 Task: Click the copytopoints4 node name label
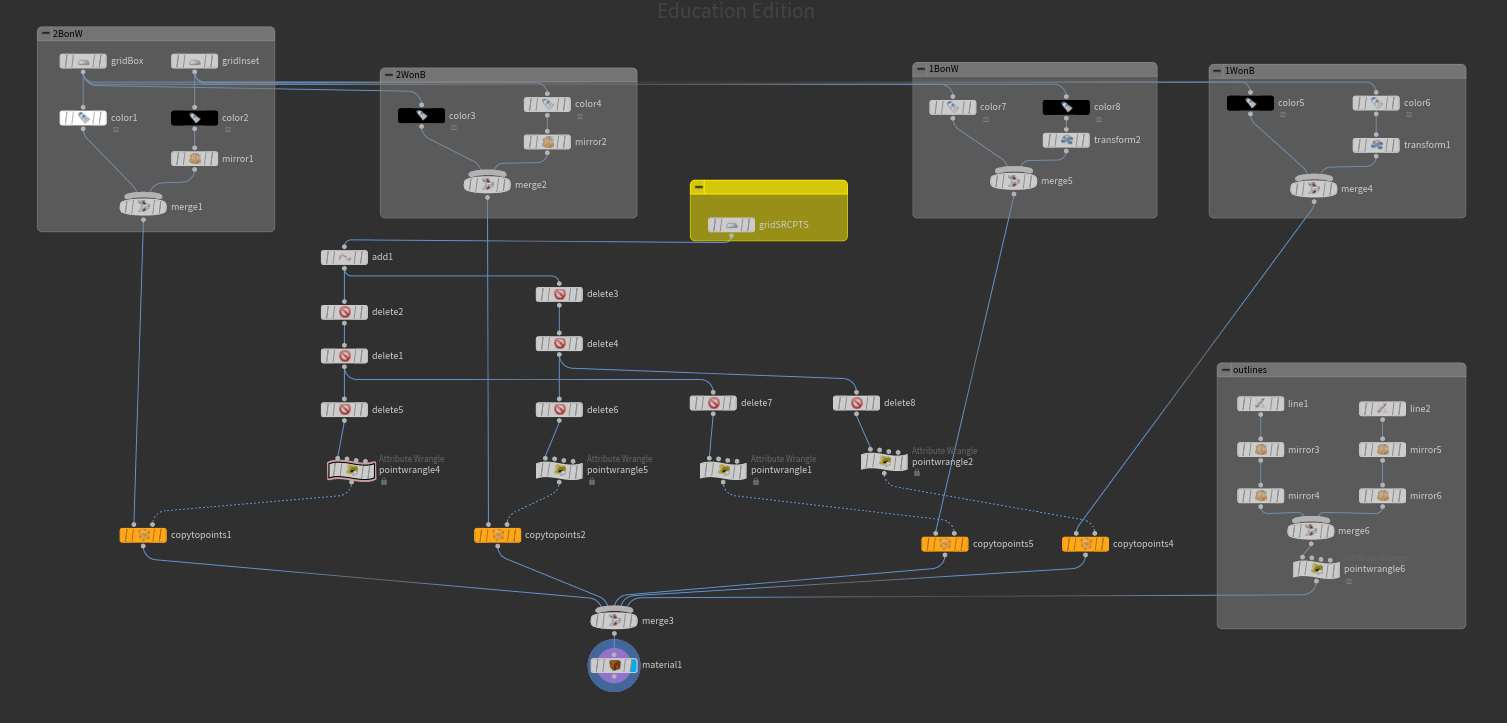pos(1143,545)
